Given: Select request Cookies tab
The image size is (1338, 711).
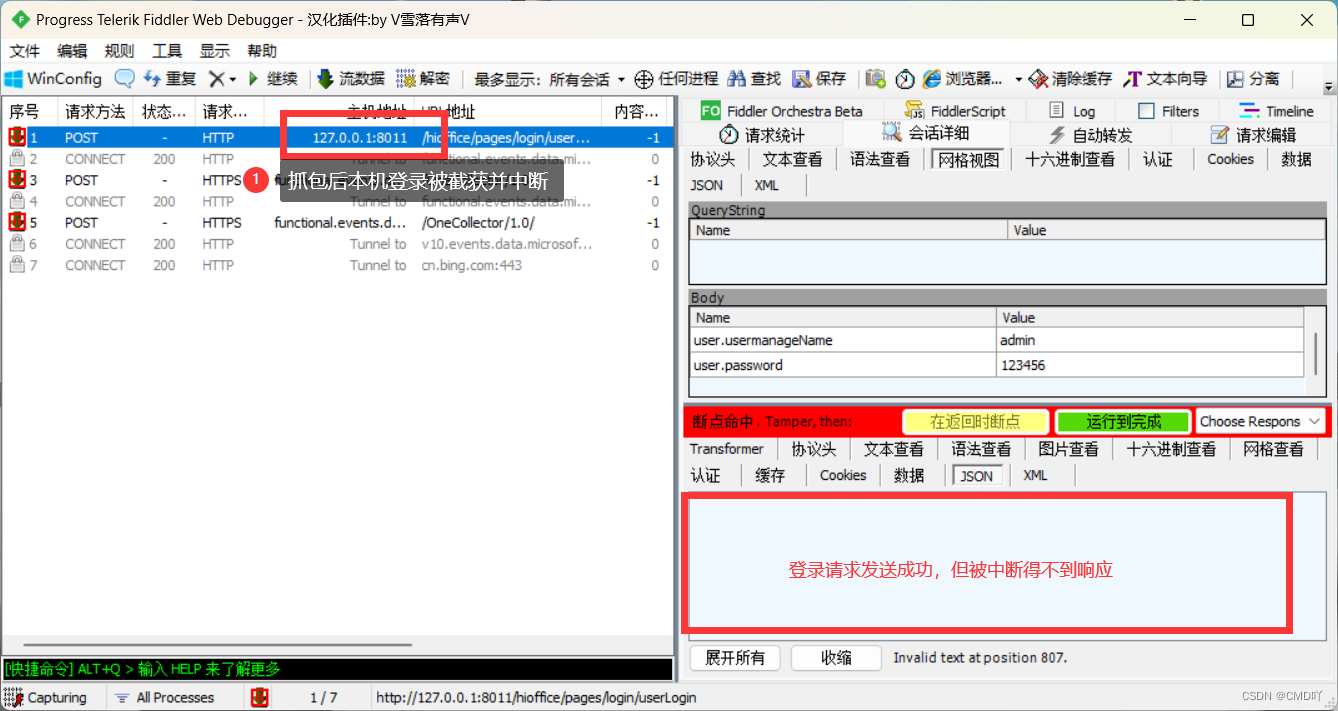Looking at the screenshot, I should click(x=1230, y=159).
